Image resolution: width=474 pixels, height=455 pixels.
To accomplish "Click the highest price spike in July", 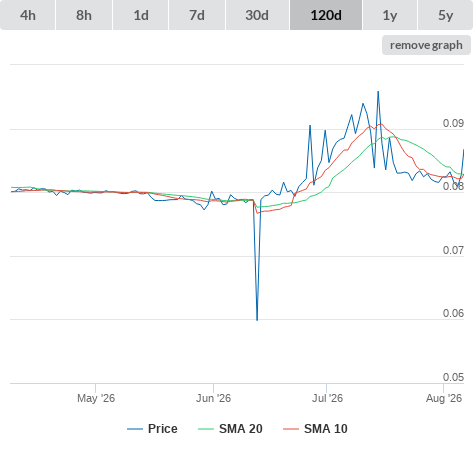I will tap(378, 91).
